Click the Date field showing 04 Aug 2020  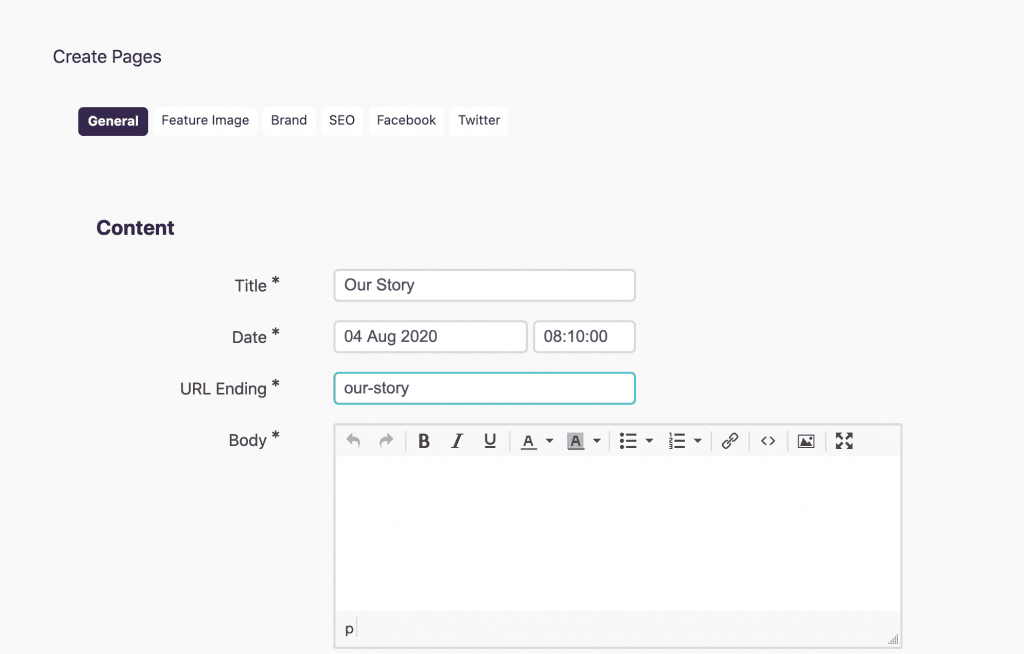pyautogui.click(x=430, y=336)
